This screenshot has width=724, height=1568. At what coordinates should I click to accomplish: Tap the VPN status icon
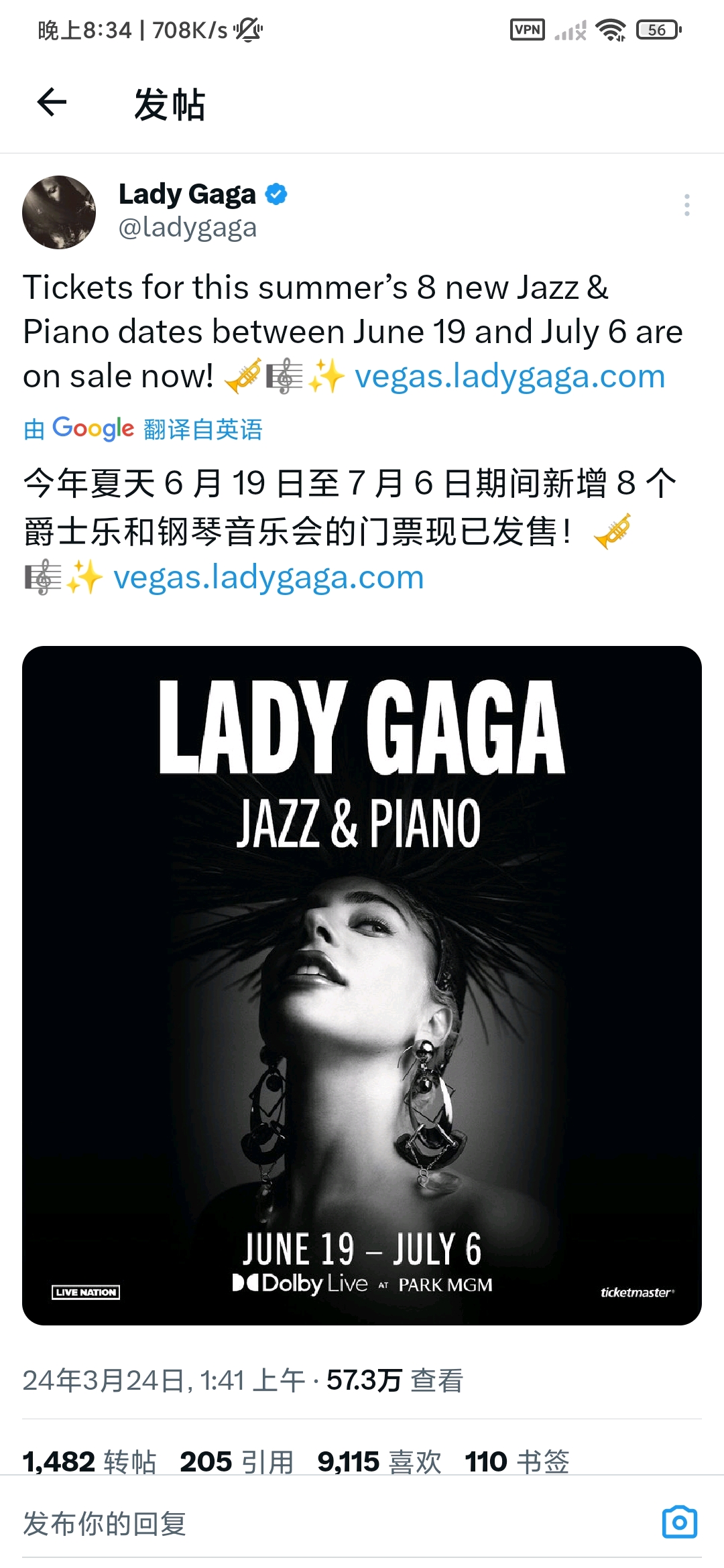point(528,29)
